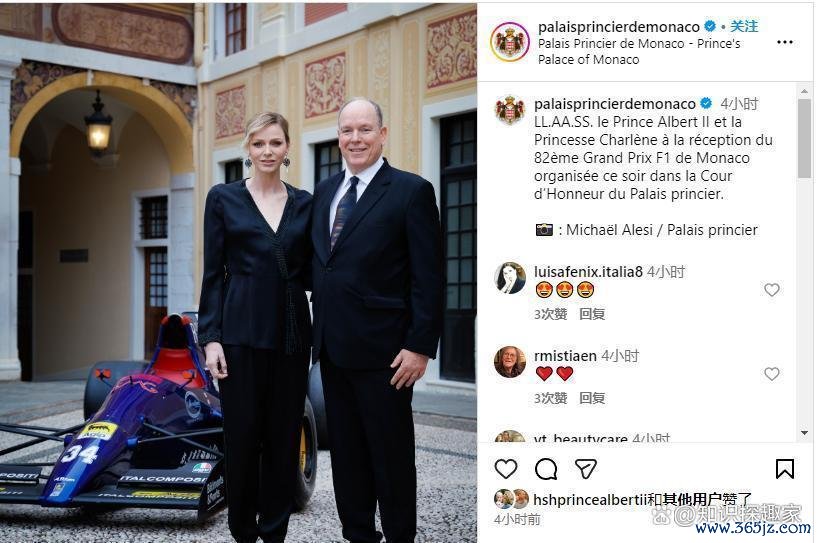Reply to rmistiaen's comment
This screenshot has height=543, width=818.
point(592,399)
